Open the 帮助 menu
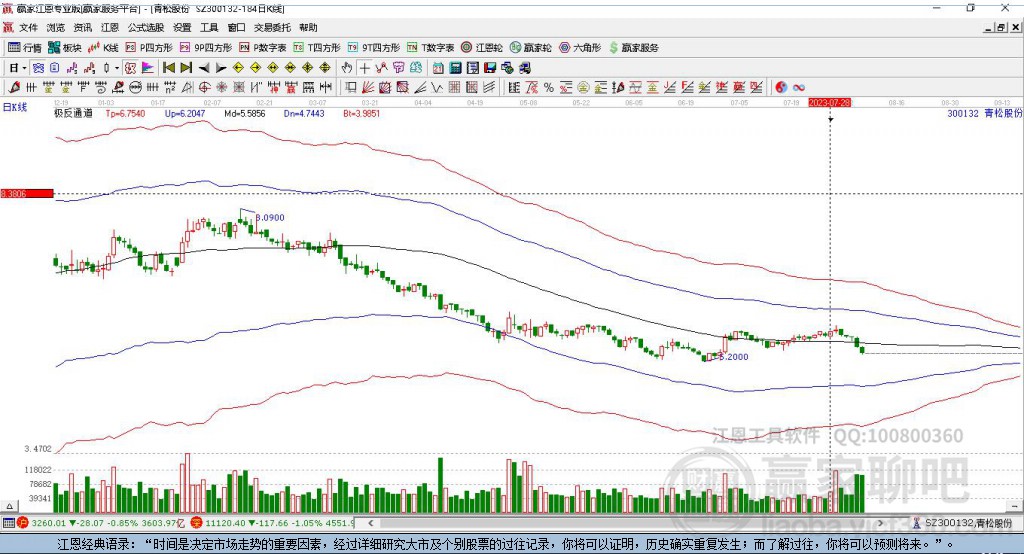Image resolution: width=1024 pixels, height=554 pixels. click(x=308, y=27)
